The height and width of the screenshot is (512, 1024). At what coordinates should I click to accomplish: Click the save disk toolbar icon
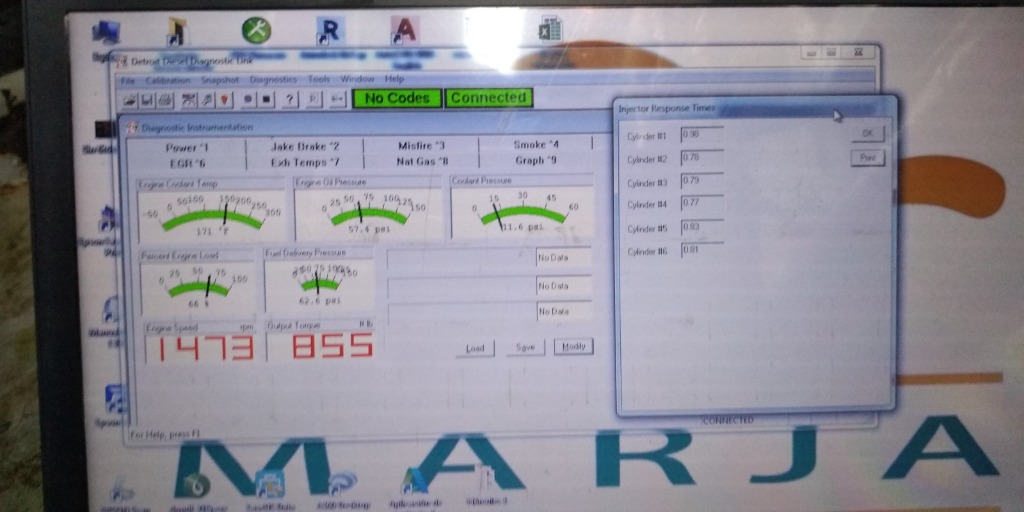coord(147,100)
